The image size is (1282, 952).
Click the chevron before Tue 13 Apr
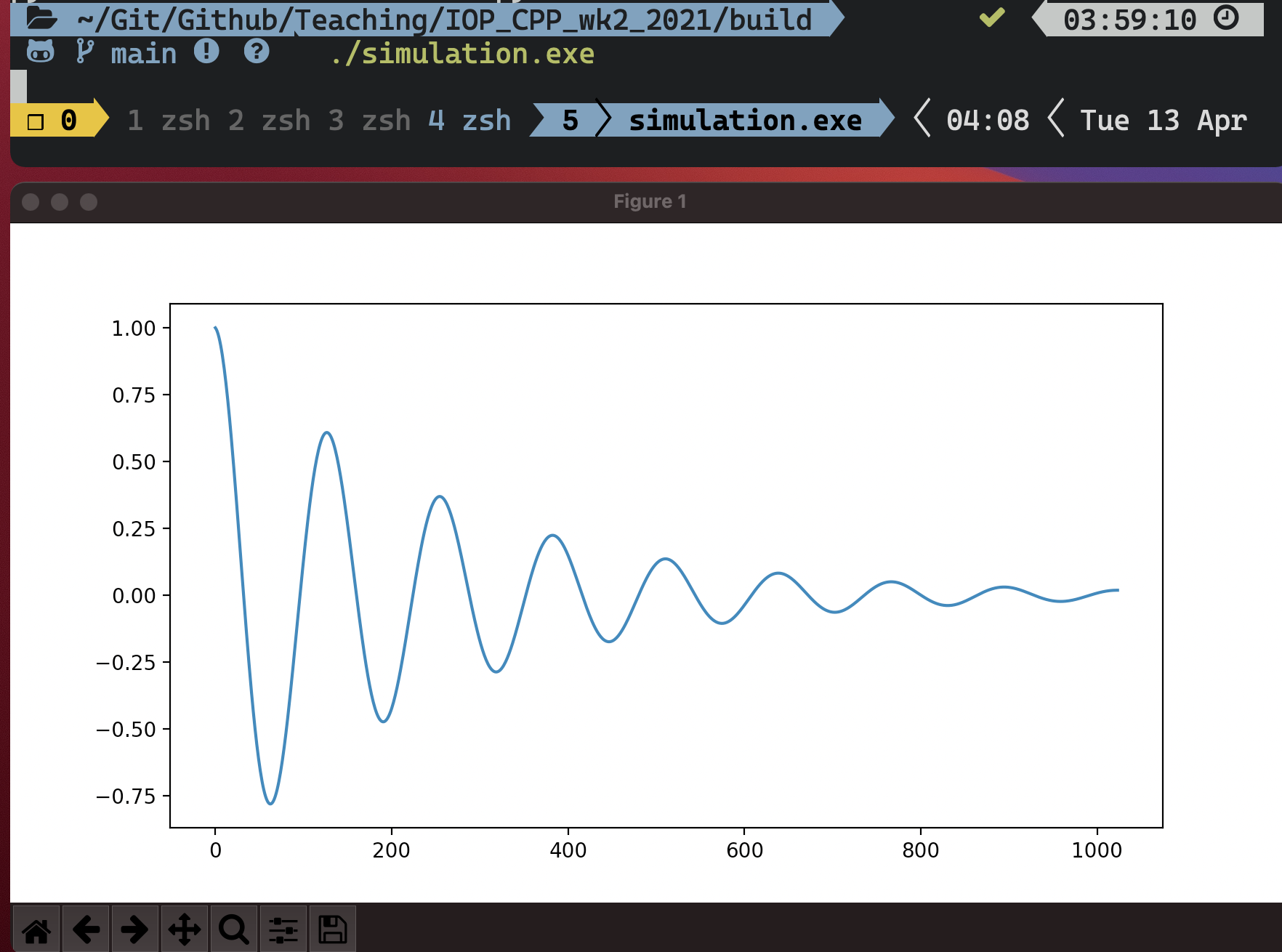[1053, 120]
